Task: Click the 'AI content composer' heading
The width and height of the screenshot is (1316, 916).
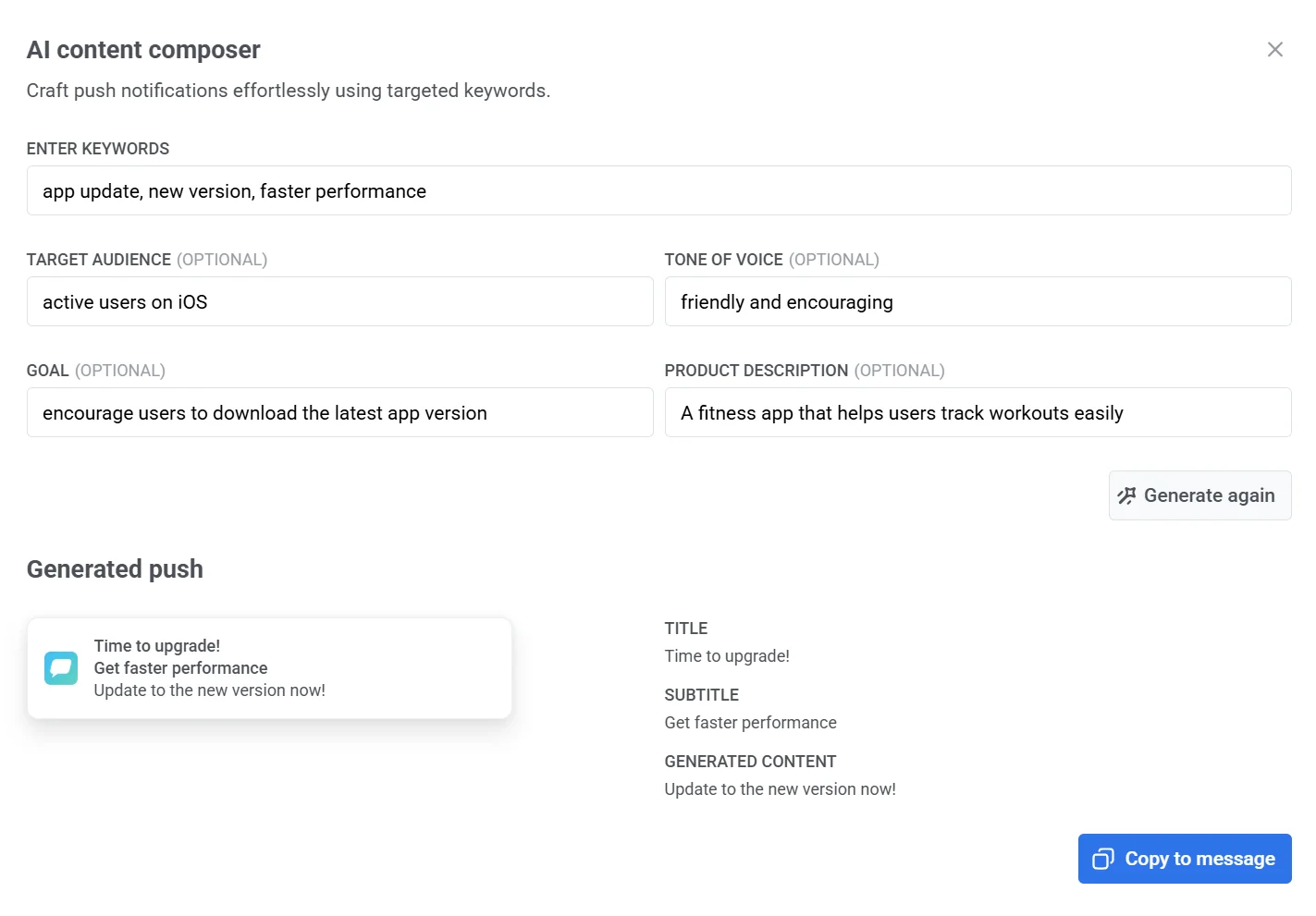Action: 143,50
